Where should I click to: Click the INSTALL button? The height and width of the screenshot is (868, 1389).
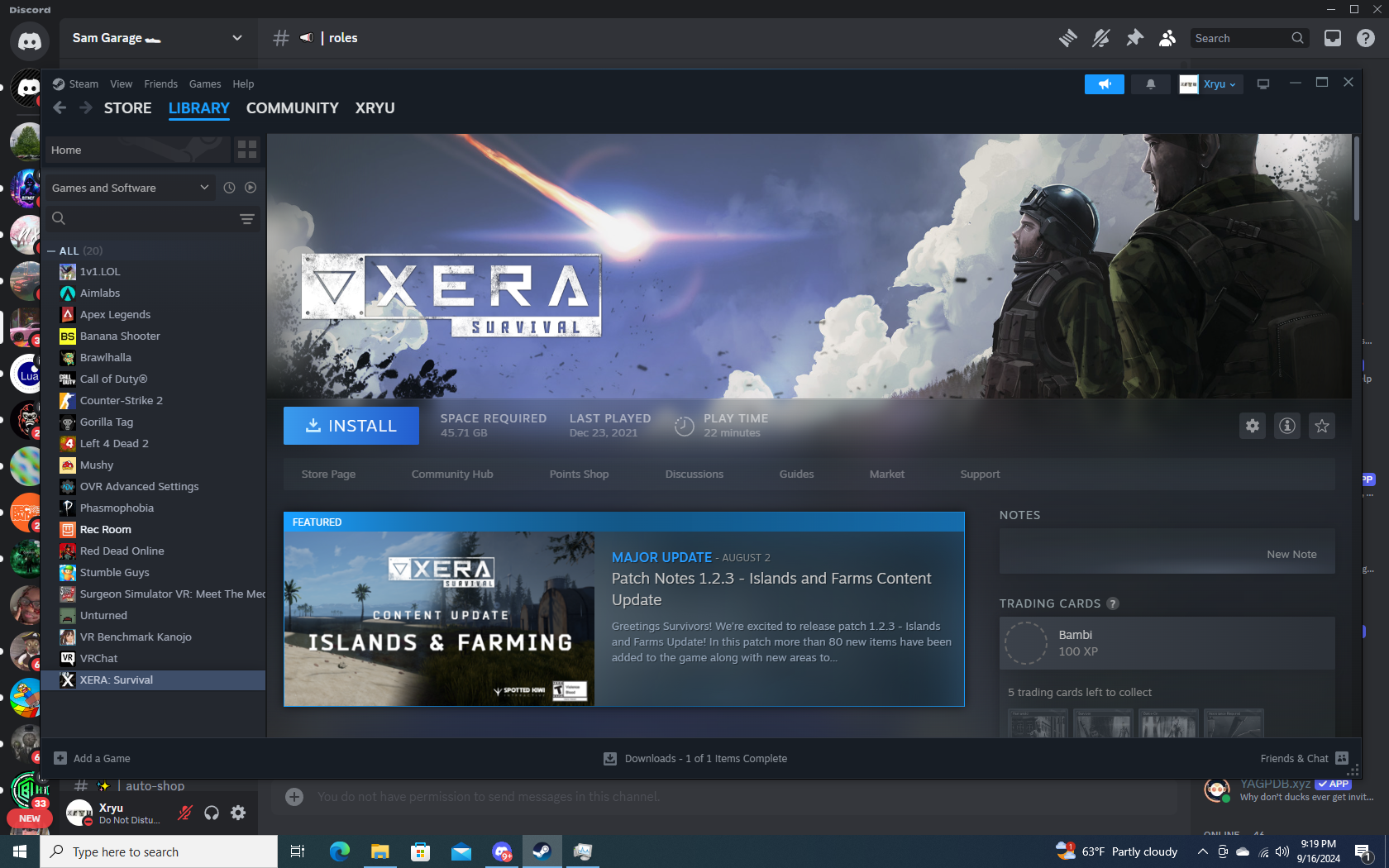coord(351,426)
